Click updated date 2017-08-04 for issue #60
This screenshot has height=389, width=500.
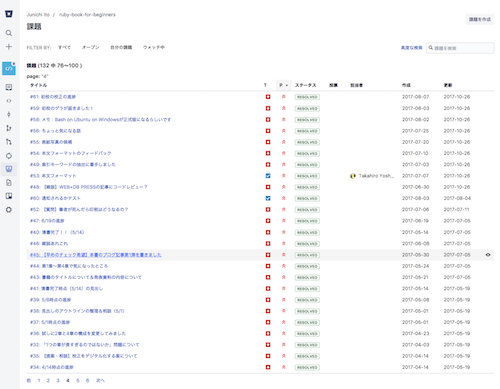coord(457,198)
